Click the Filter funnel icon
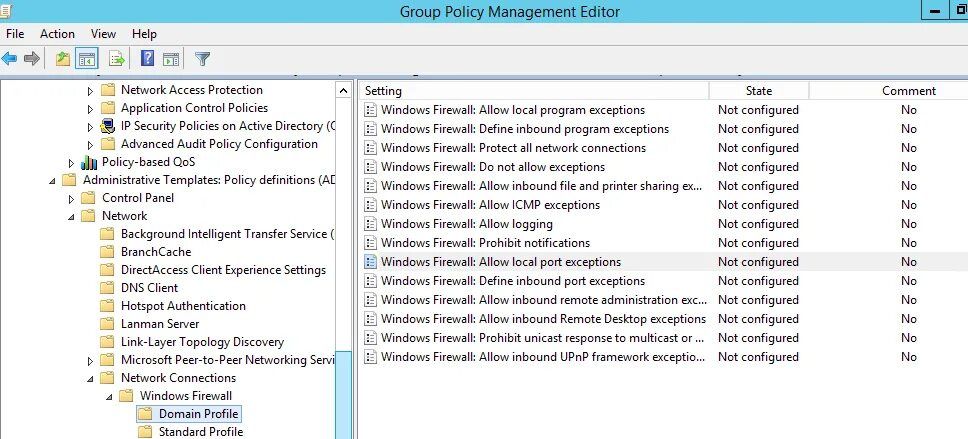This screenshot has width=968, height=439. point(202,59)
